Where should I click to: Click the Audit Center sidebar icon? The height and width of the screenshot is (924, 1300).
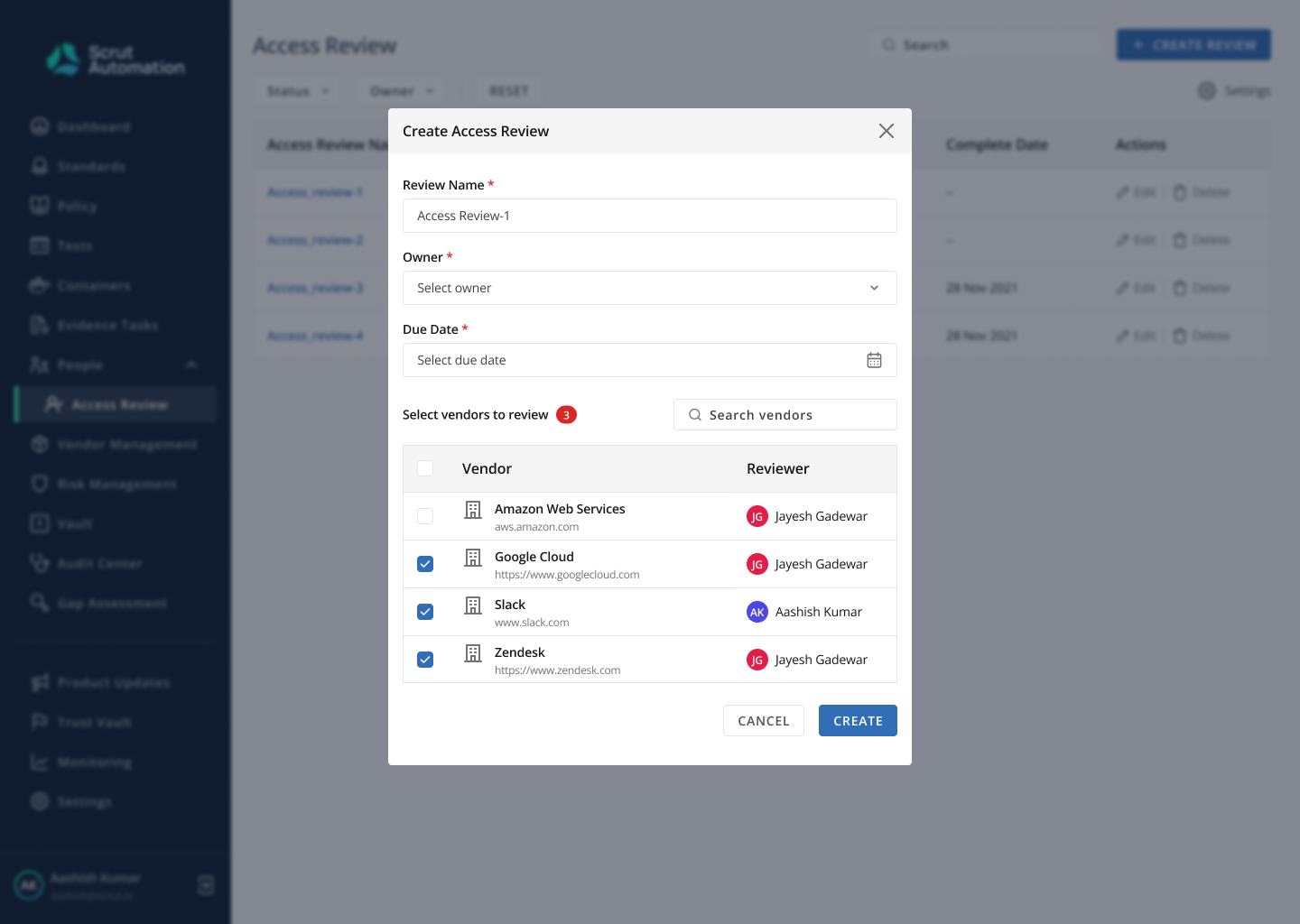pyautogui.click(x=40, y=564)
